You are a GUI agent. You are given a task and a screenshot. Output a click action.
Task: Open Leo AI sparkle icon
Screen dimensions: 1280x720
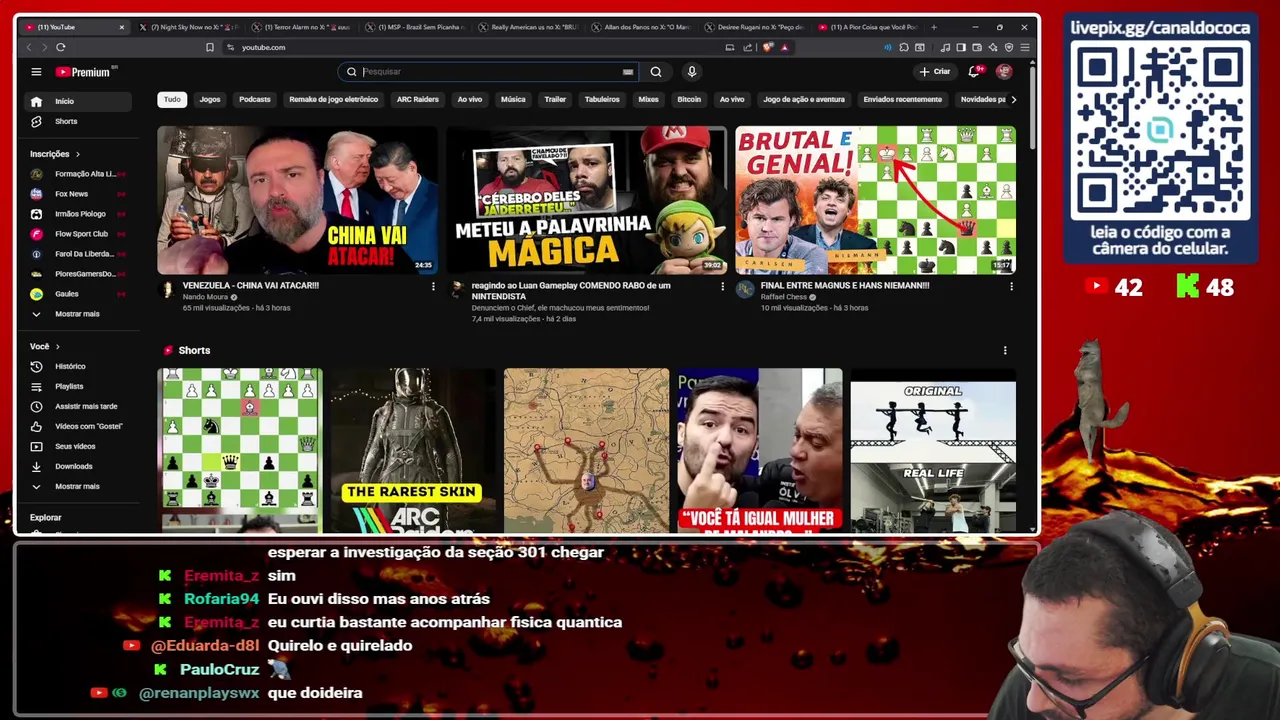click(992, 47)
